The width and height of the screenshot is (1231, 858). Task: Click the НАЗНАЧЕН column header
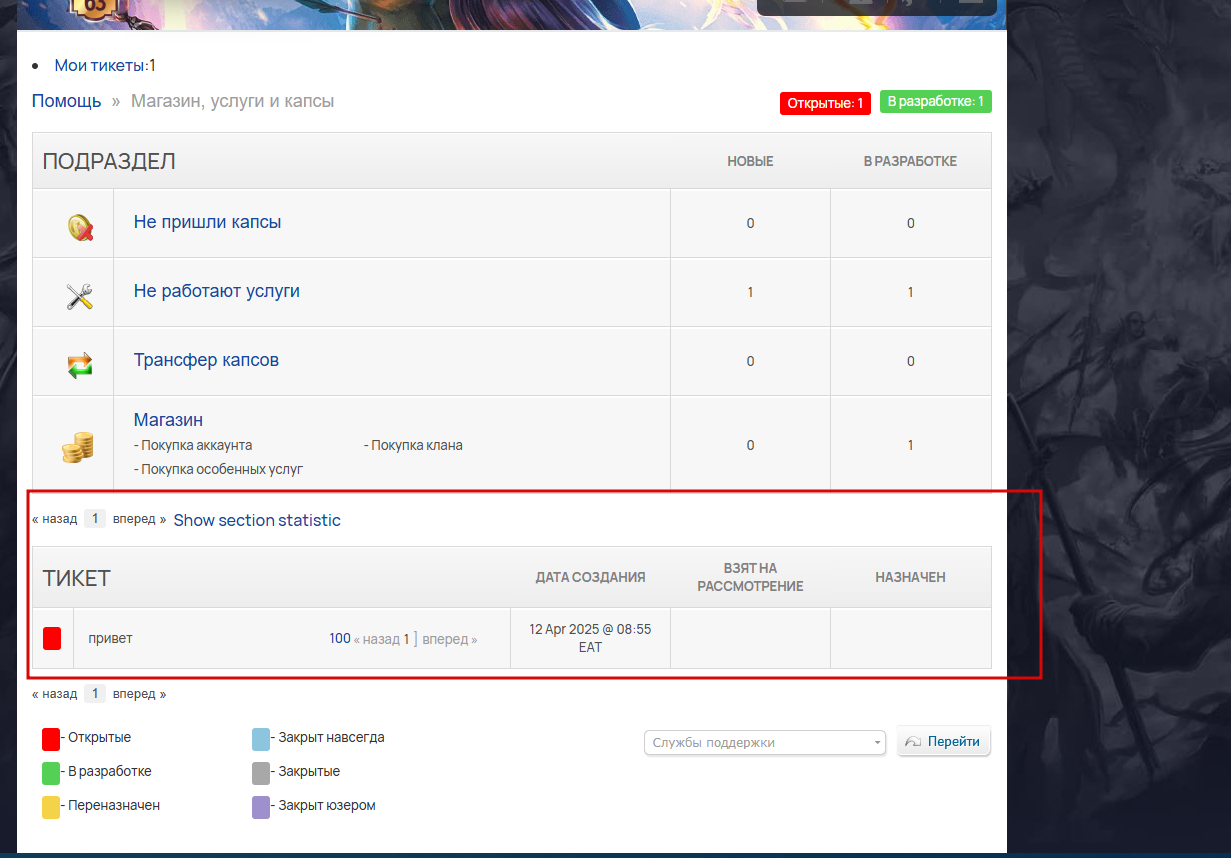click(910, 577)
